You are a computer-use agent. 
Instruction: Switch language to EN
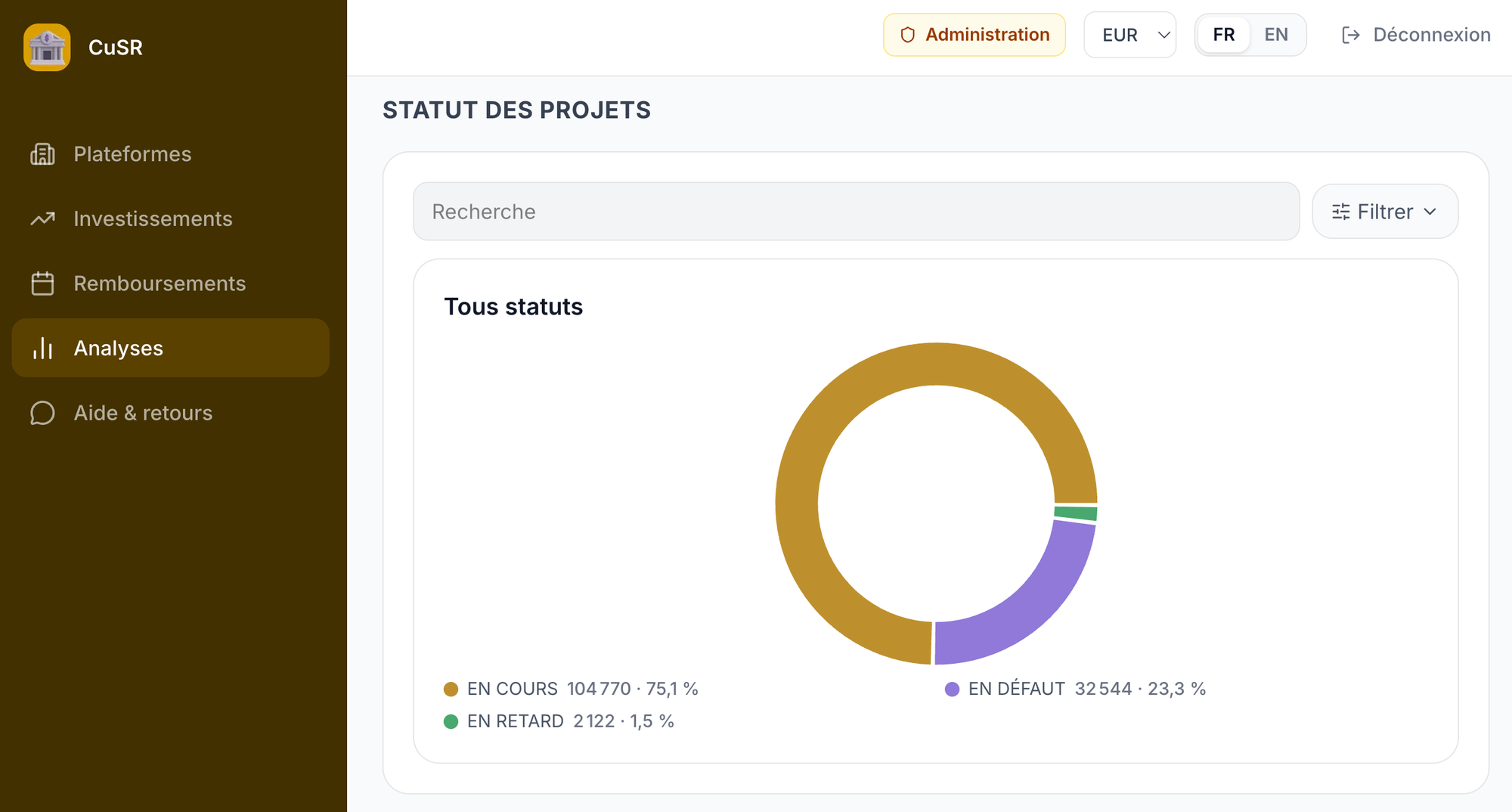coord(1276,35)
